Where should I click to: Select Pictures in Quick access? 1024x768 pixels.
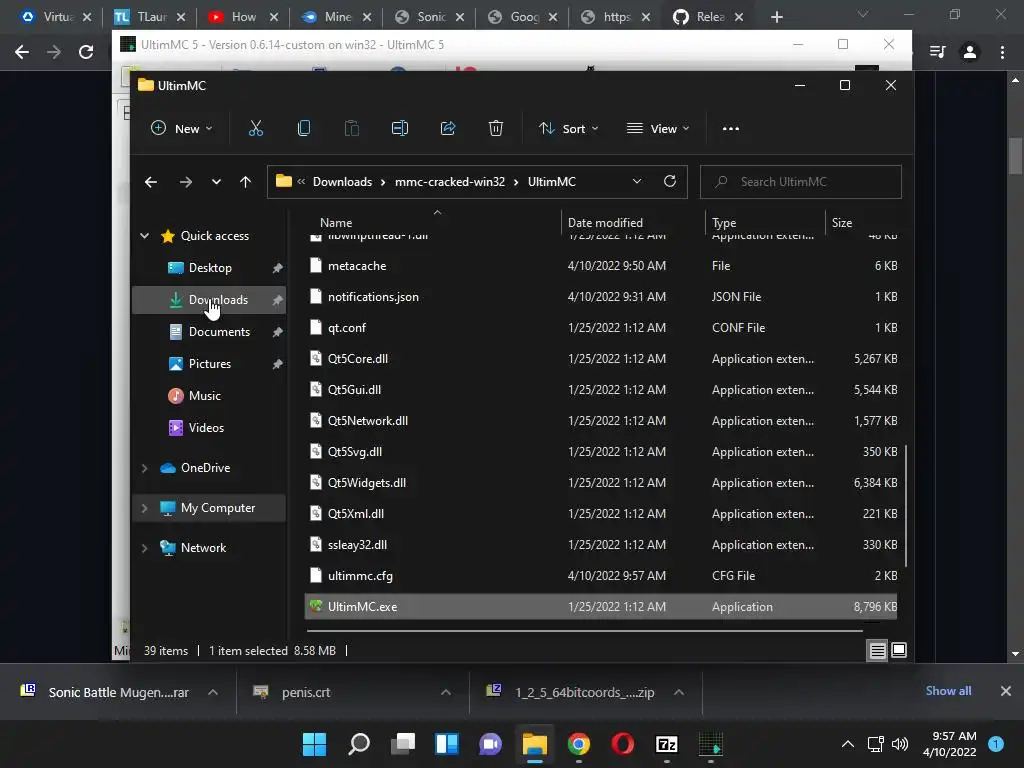pyautogui.click(x=210, y=364)
